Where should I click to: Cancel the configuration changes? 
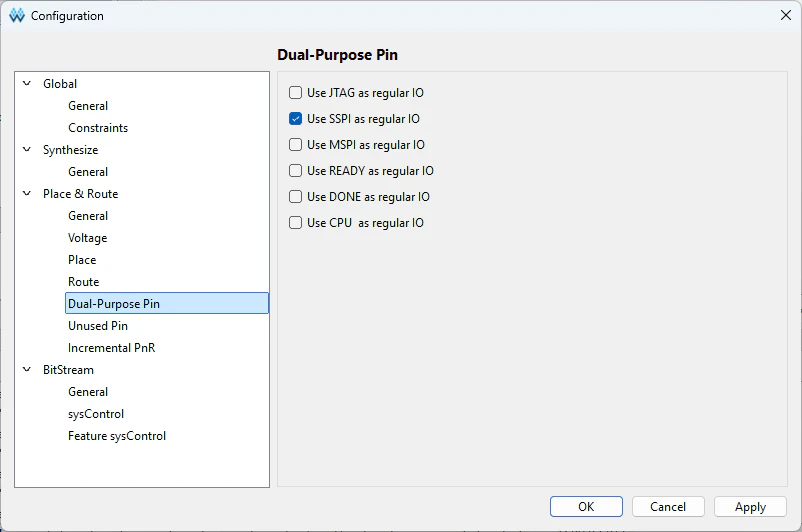click(x=668, y=506)
